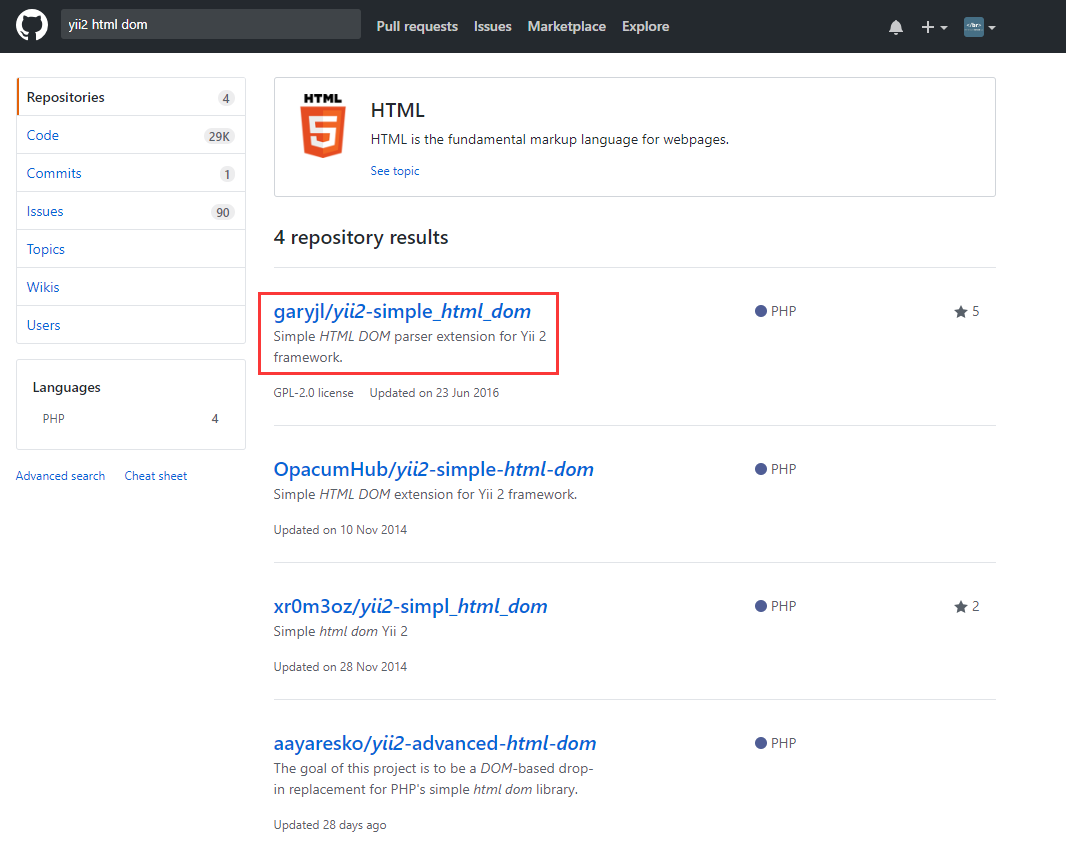Go to Marketplace in the header
Viewport: 1066px width, 841px height.
566,27
